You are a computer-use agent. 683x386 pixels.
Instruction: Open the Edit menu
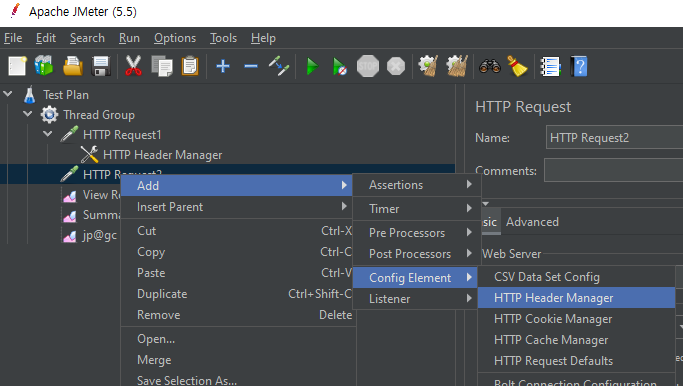coord(46,38)
